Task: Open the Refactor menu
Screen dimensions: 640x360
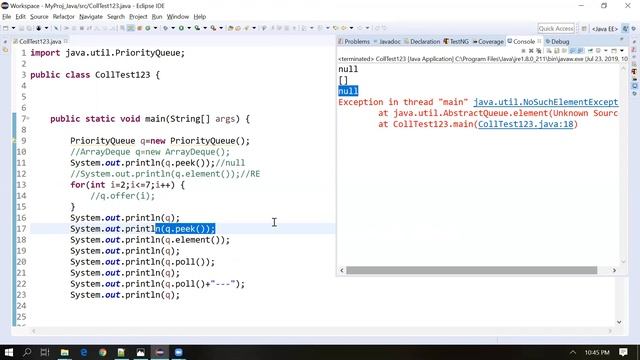Action: [x=64, y=17]
